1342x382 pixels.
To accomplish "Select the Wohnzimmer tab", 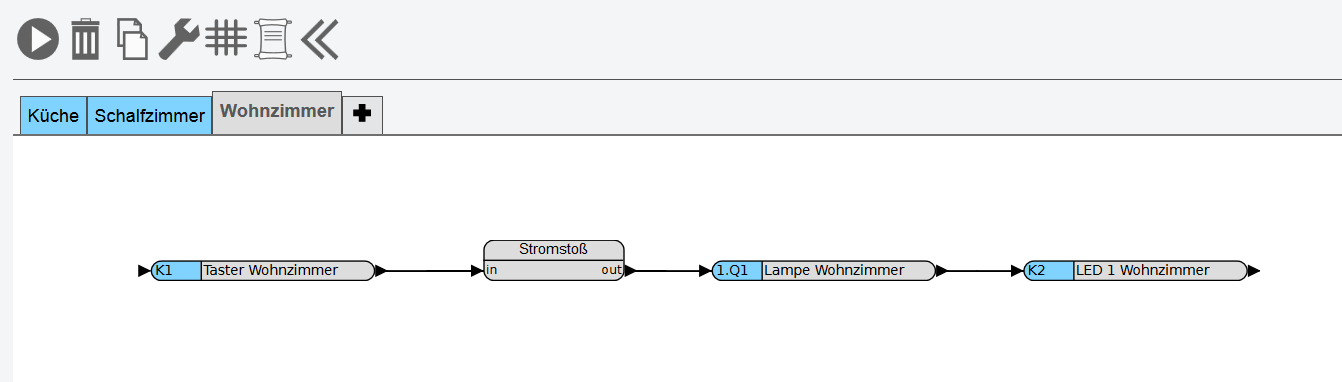I will tap(277, 112).
